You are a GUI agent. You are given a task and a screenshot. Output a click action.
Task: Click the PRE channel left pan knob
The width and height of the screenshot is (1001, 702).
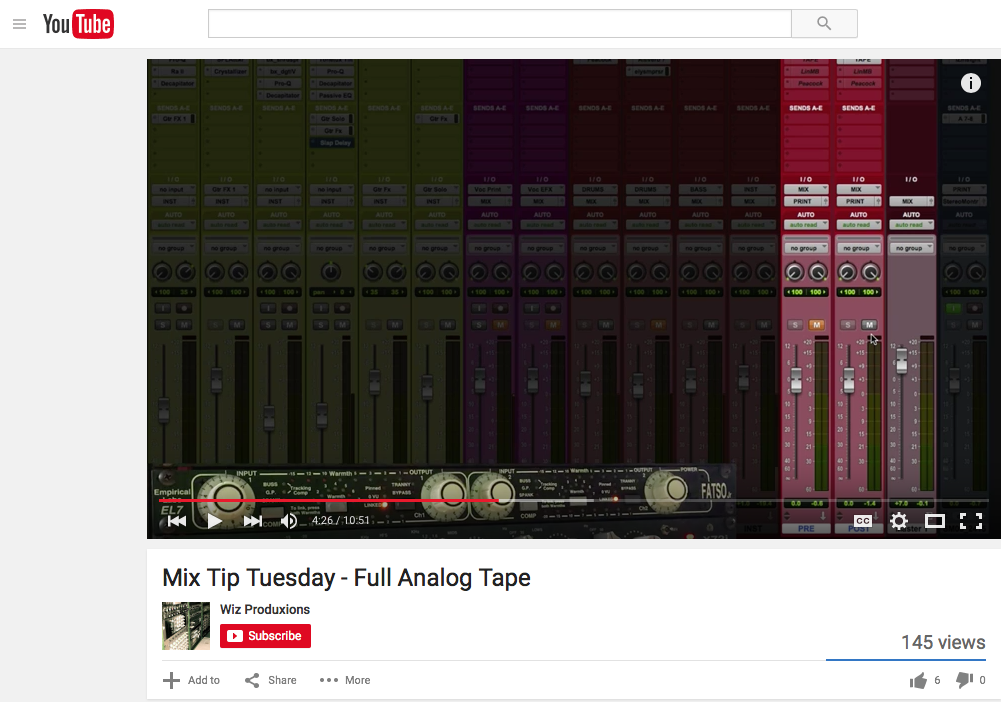tap(794, 273)
